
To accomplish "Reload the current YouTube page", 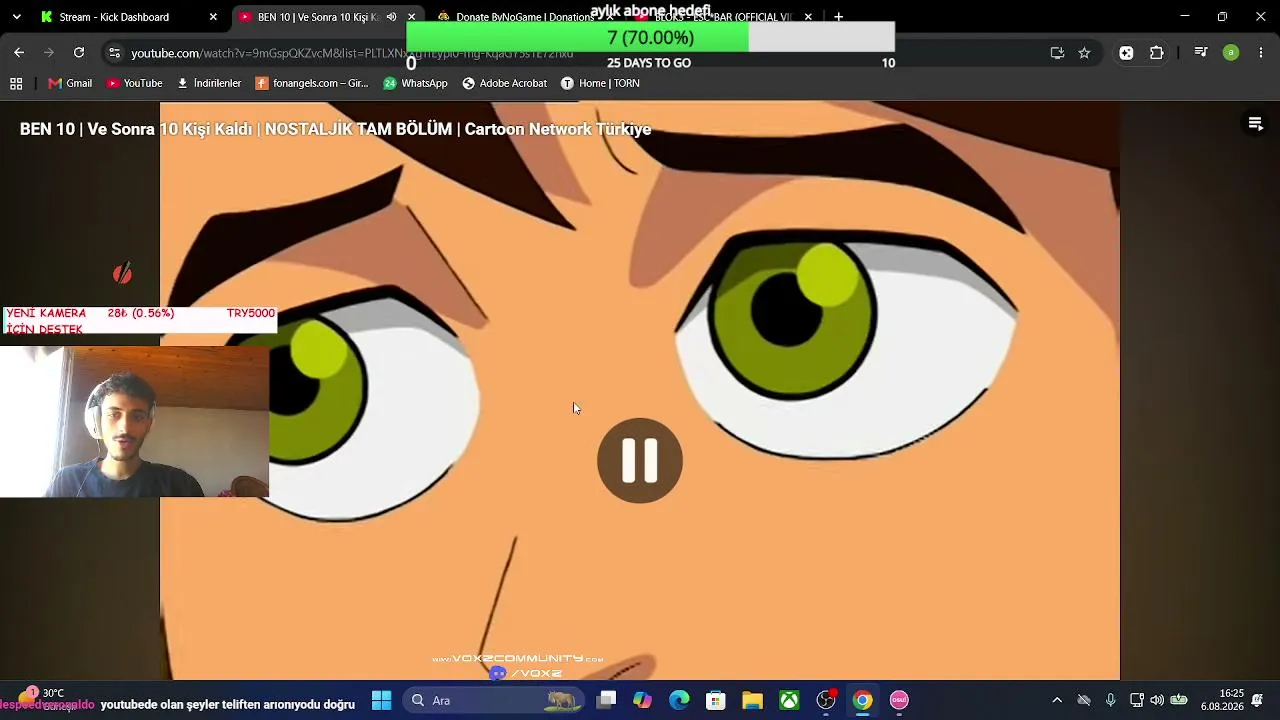I will [79, 53].
